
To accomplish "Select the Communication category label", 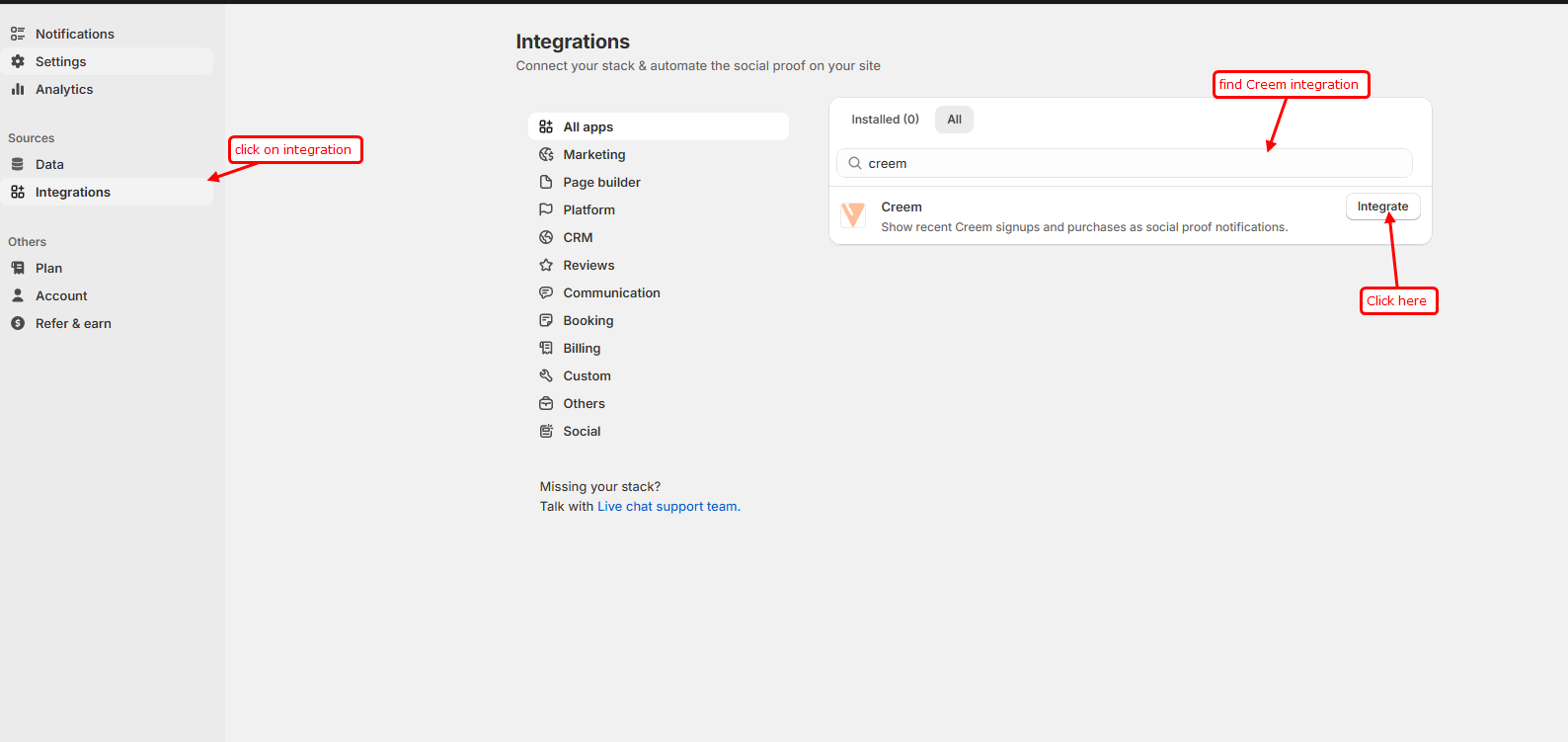I will [611, 292].
